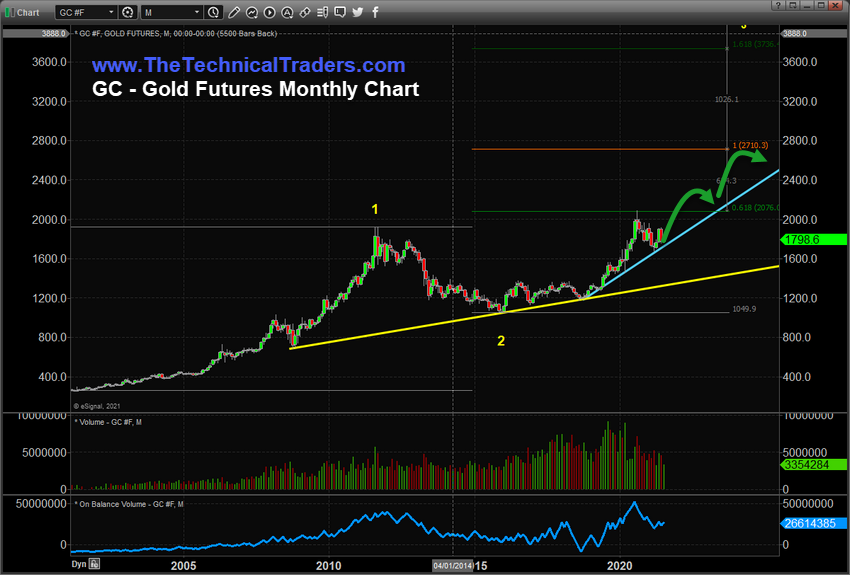Click the 2800.0 label on right price axis

point(800,140)
